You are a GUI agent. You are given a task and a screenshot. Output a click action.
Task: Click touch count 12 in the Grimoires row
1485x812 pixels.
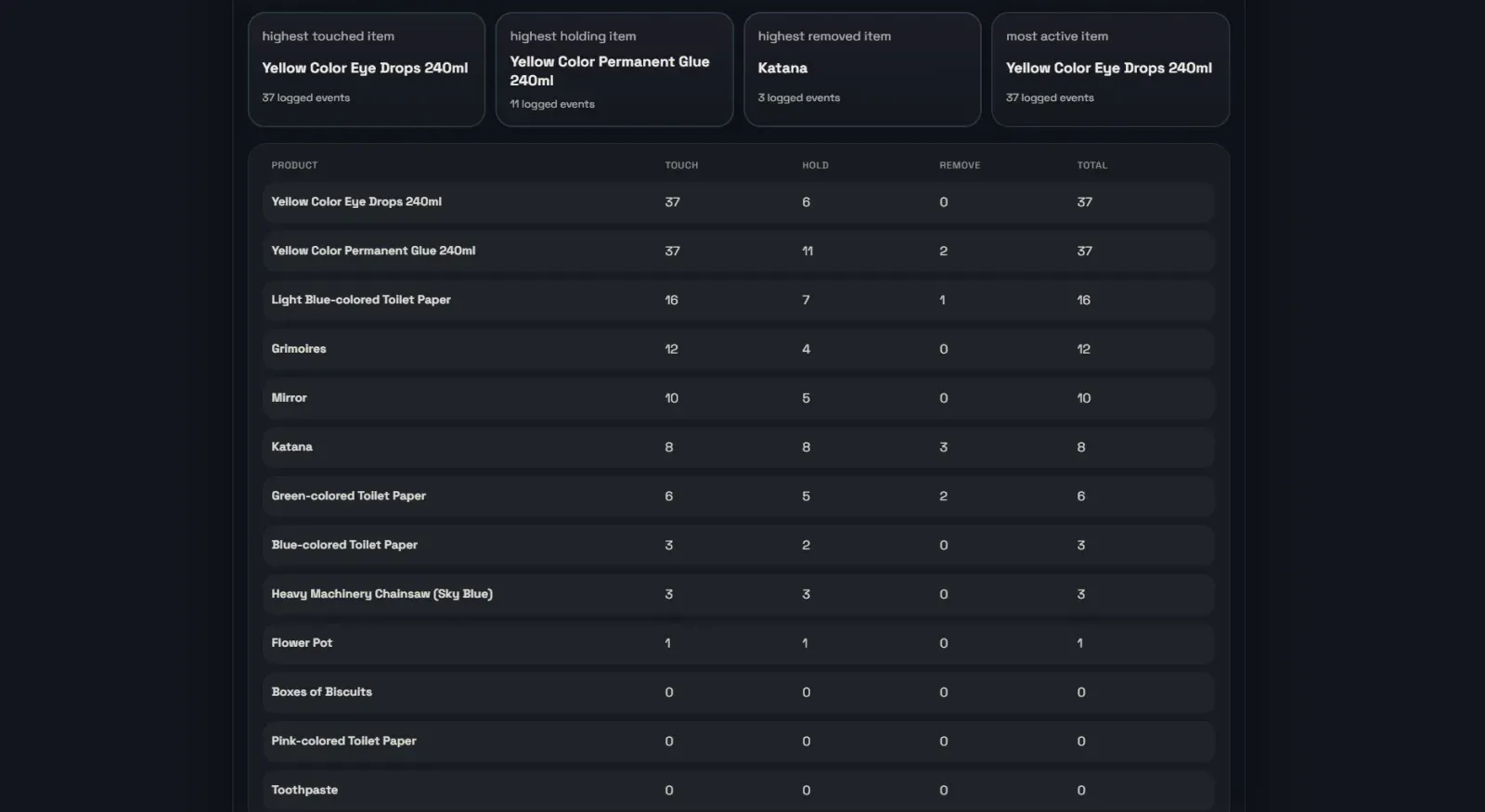[671, 350]
